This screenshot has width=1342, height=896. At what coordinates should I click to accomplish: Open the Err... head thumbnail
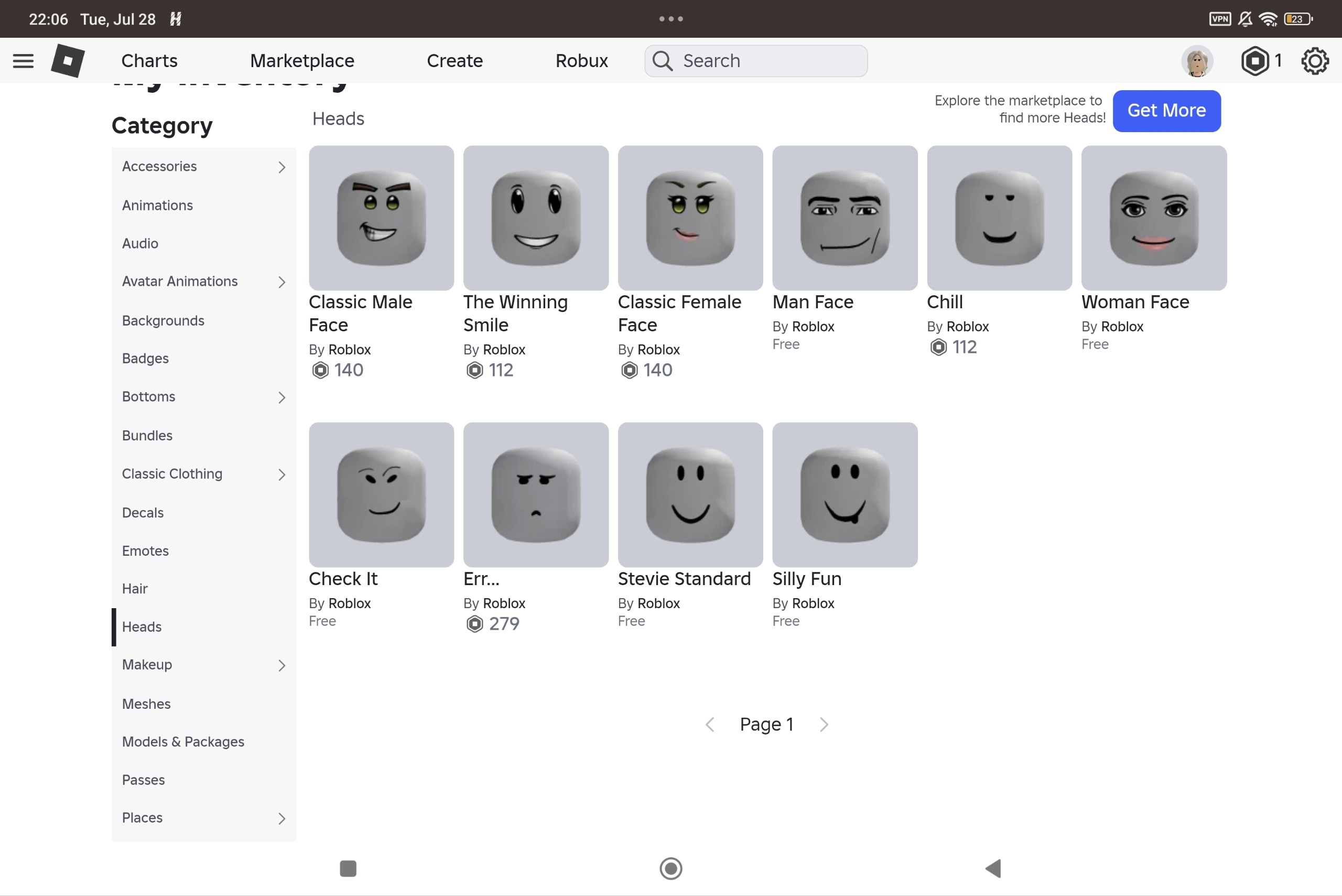(536, 495)
